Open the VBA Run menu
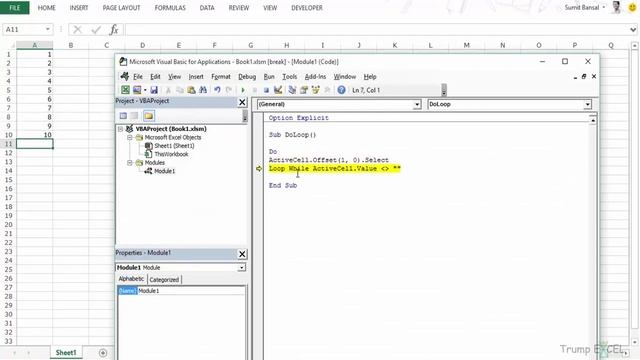Viewport: 640px width, 360px height. (269, 77)
